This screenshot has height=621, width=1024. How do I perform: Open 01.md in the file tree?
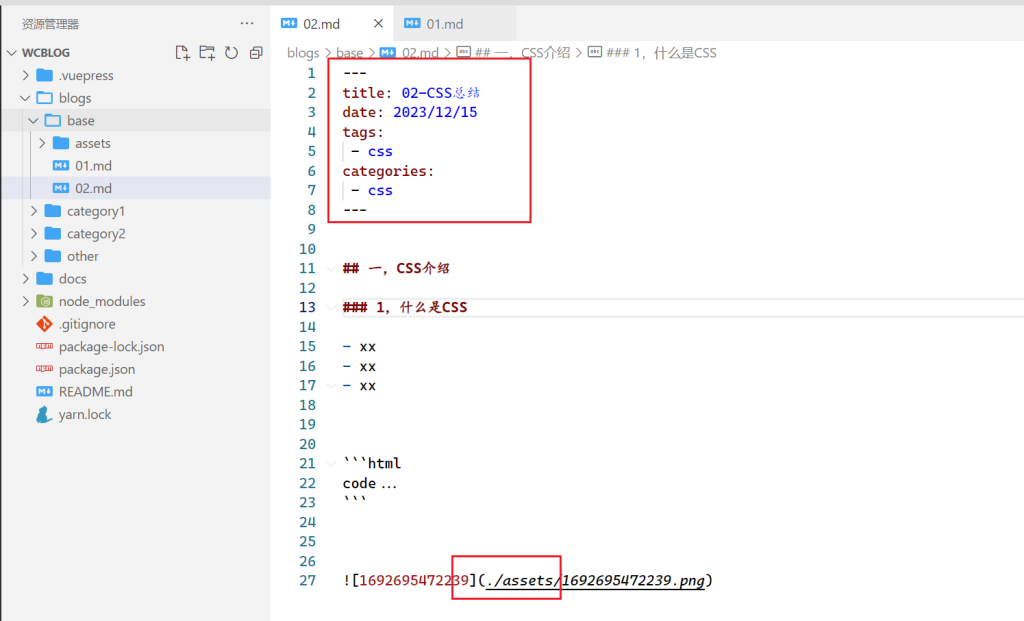coord(93,166)
